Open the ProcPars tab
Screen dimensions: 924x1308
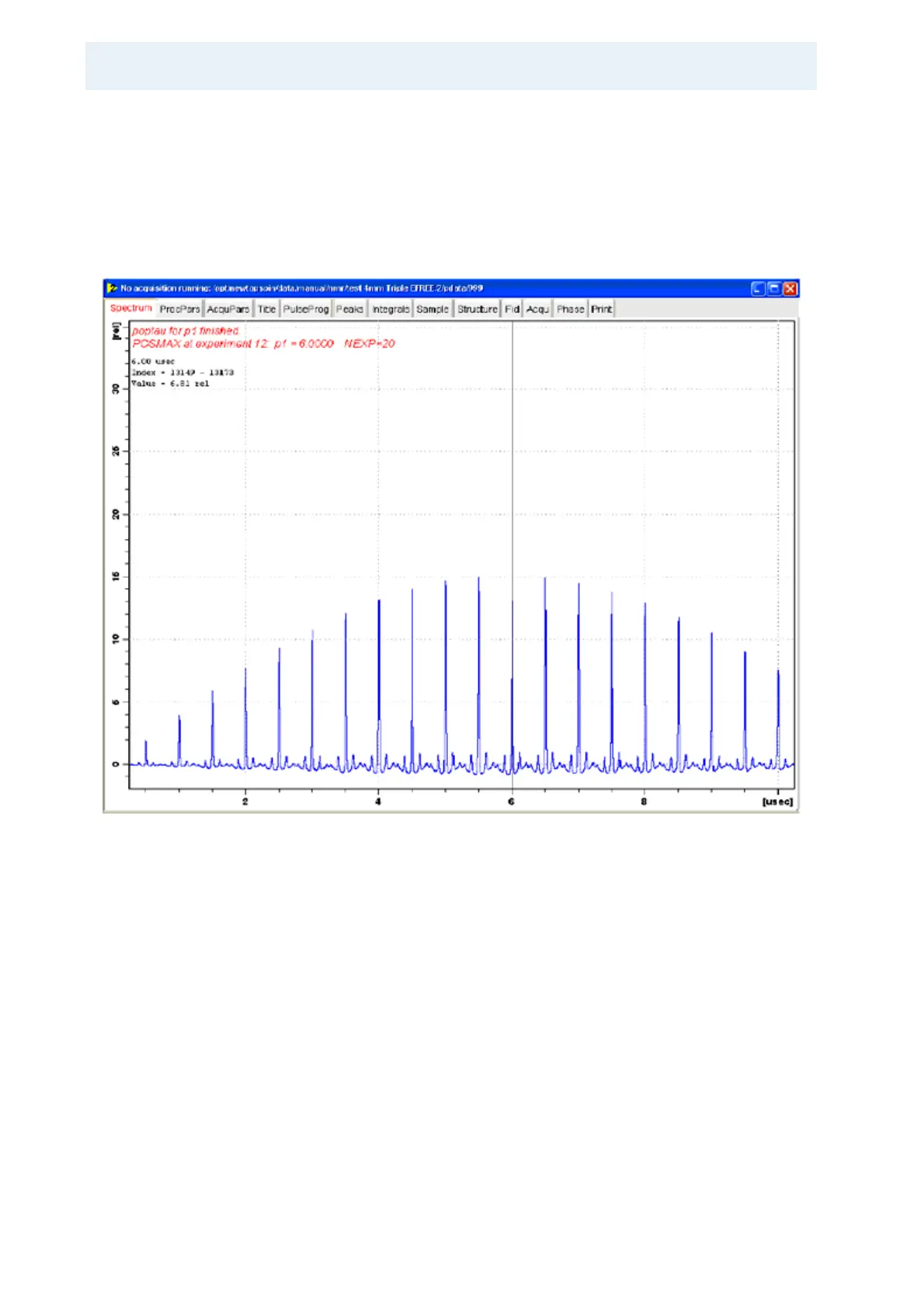(x=180, y=309)
